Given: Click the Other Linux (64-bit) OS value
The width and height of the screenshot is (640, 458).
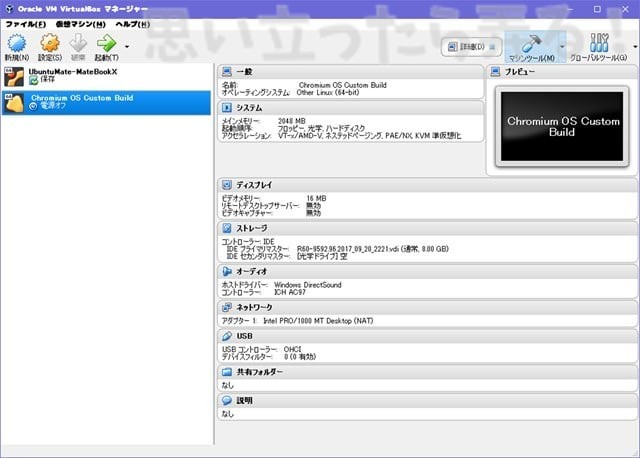Looking at the screenshot, I should (x=328, y=93).
